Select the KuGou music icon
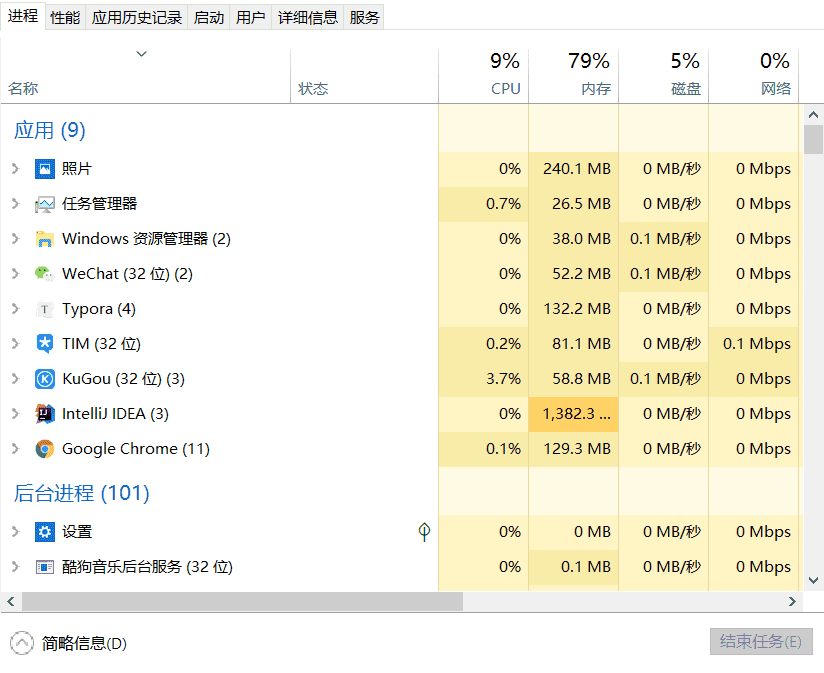Viewport: 824px width, 673px height. click(45, 379)
